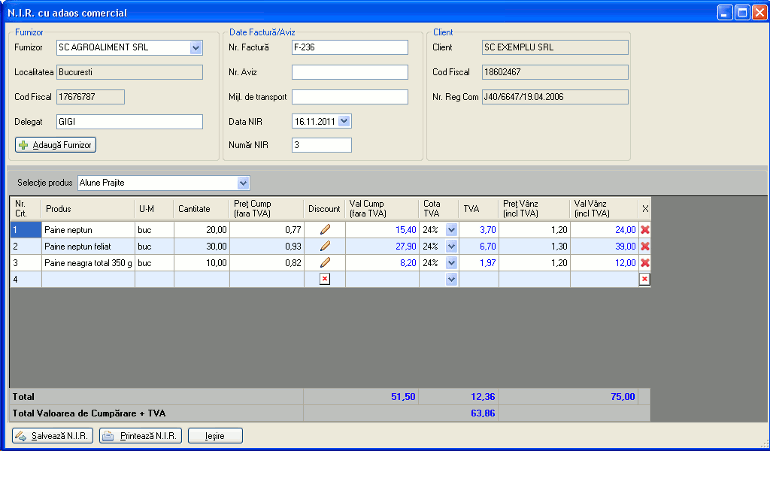770x501 pixels.
Task: Click the purchase plus TVA total 63,86
Action: click(x=483, y=413)
